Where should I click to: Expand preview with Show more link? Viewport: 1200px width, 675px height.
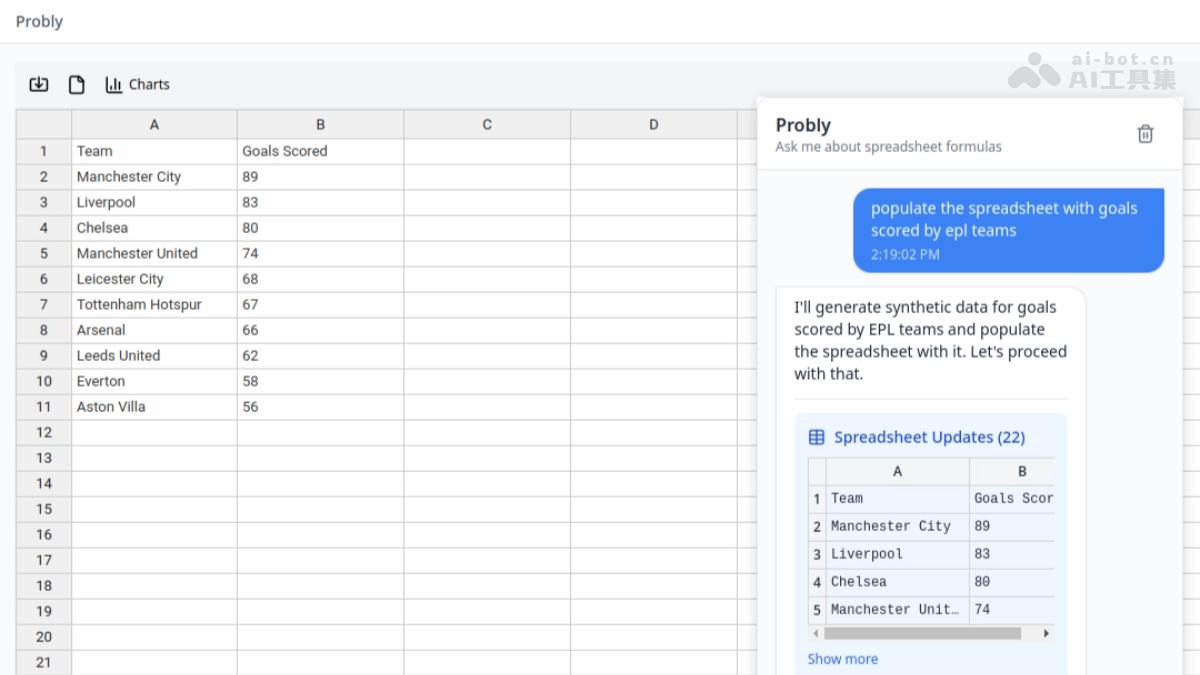(842, 659)
